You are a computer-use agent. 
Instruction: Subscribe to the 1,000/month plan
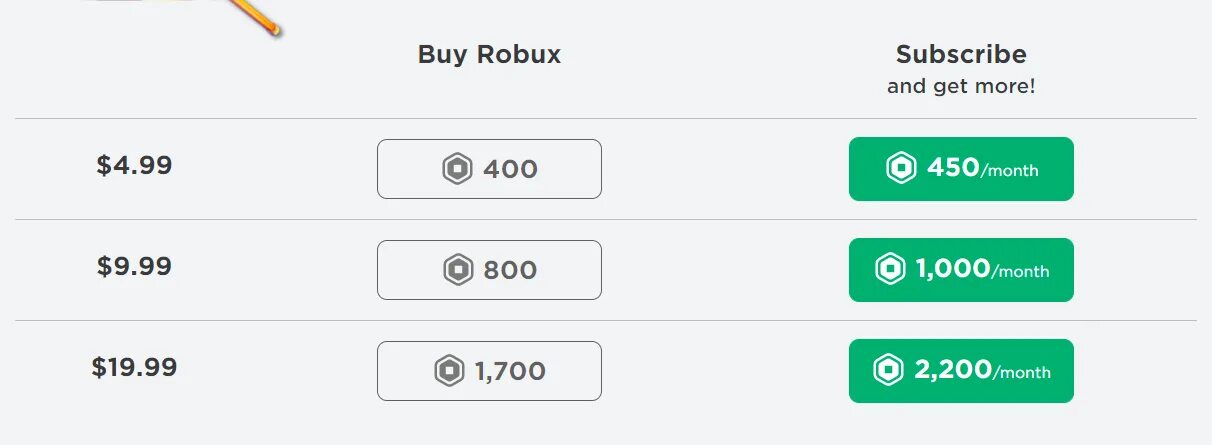pyautogui.click(x=961, y=270)
